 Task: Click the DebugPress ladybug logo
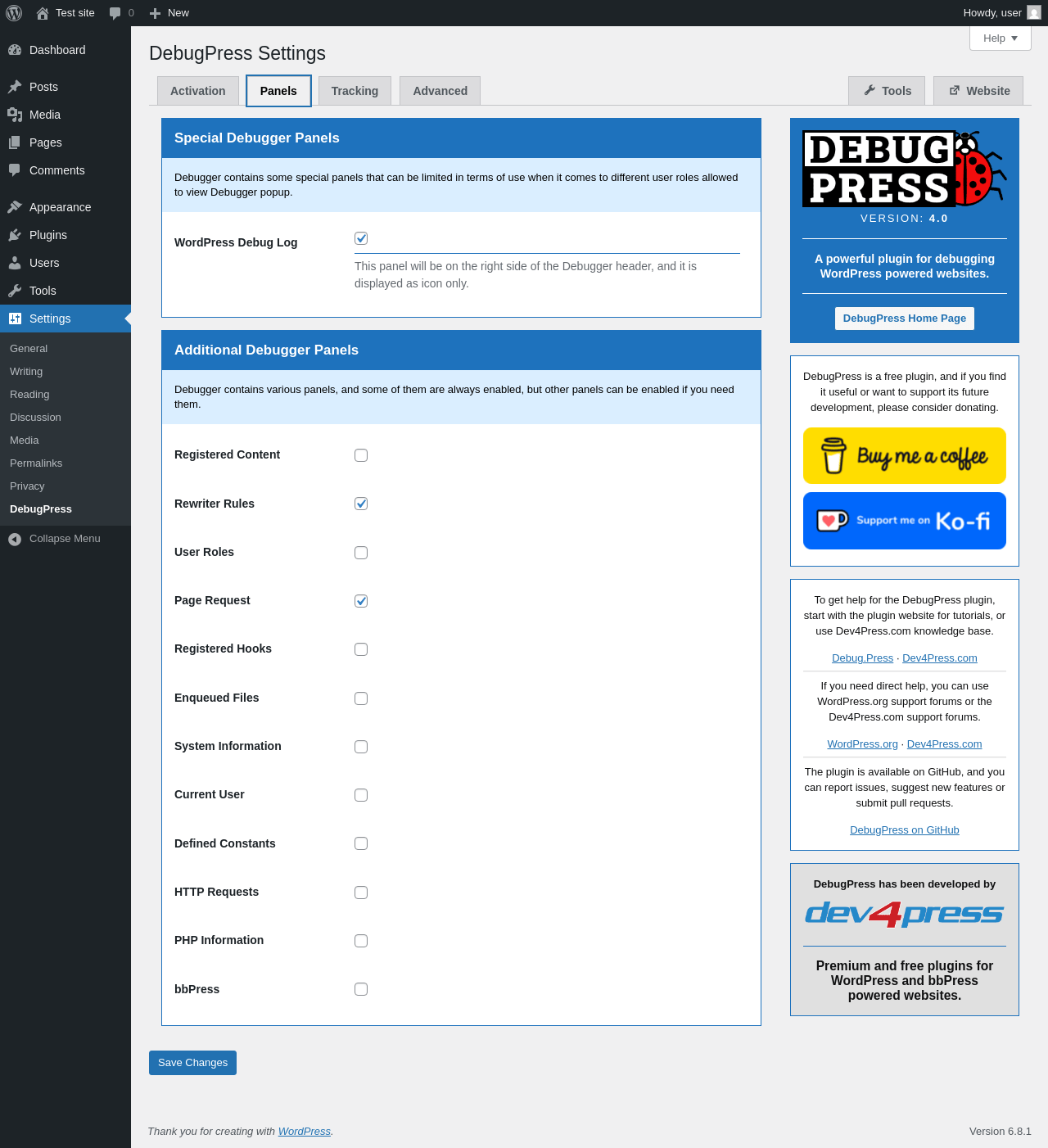905,169
